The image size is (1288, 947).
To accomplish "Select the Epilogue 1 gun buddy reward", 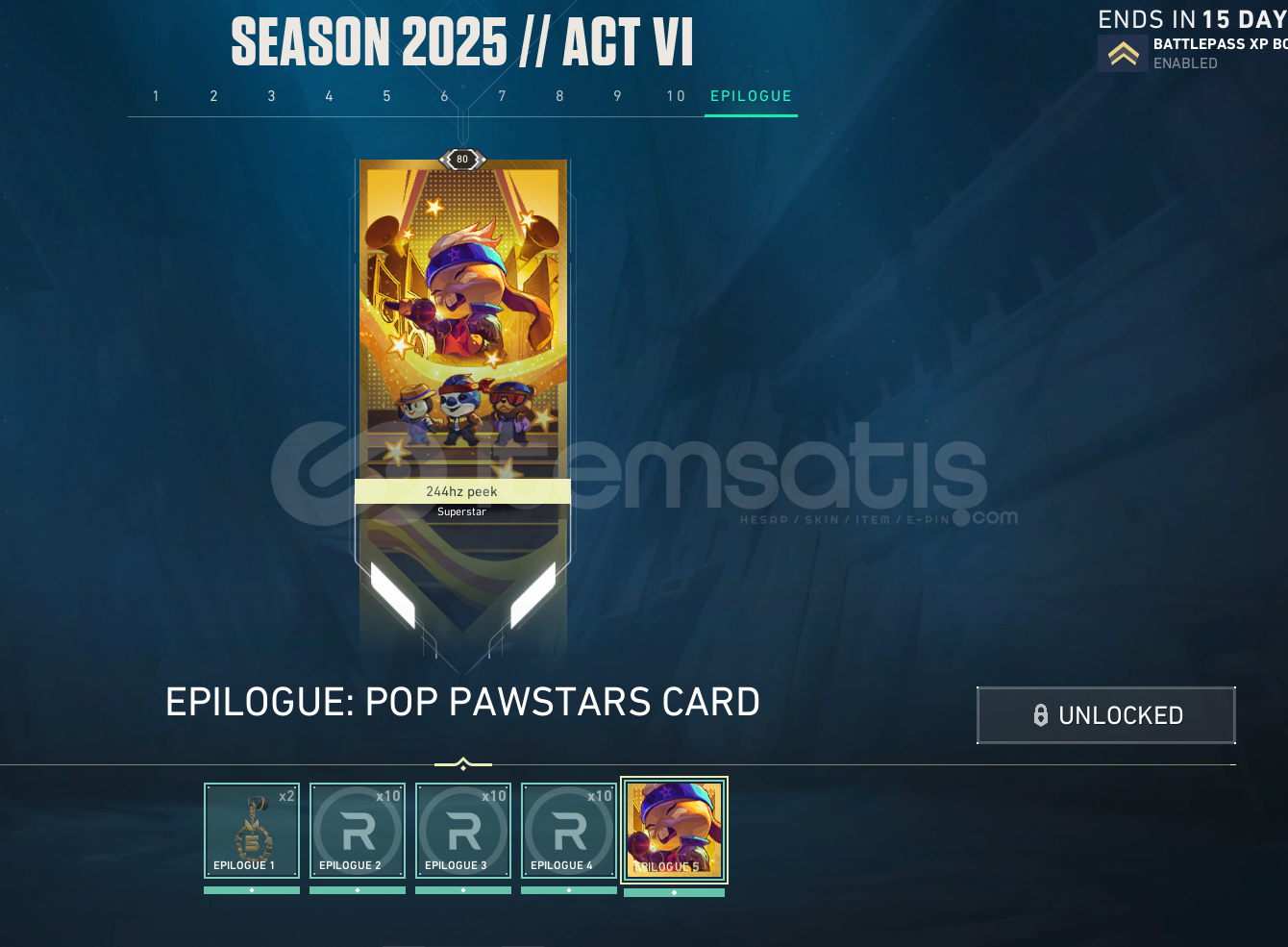I will tap(252, 831).
